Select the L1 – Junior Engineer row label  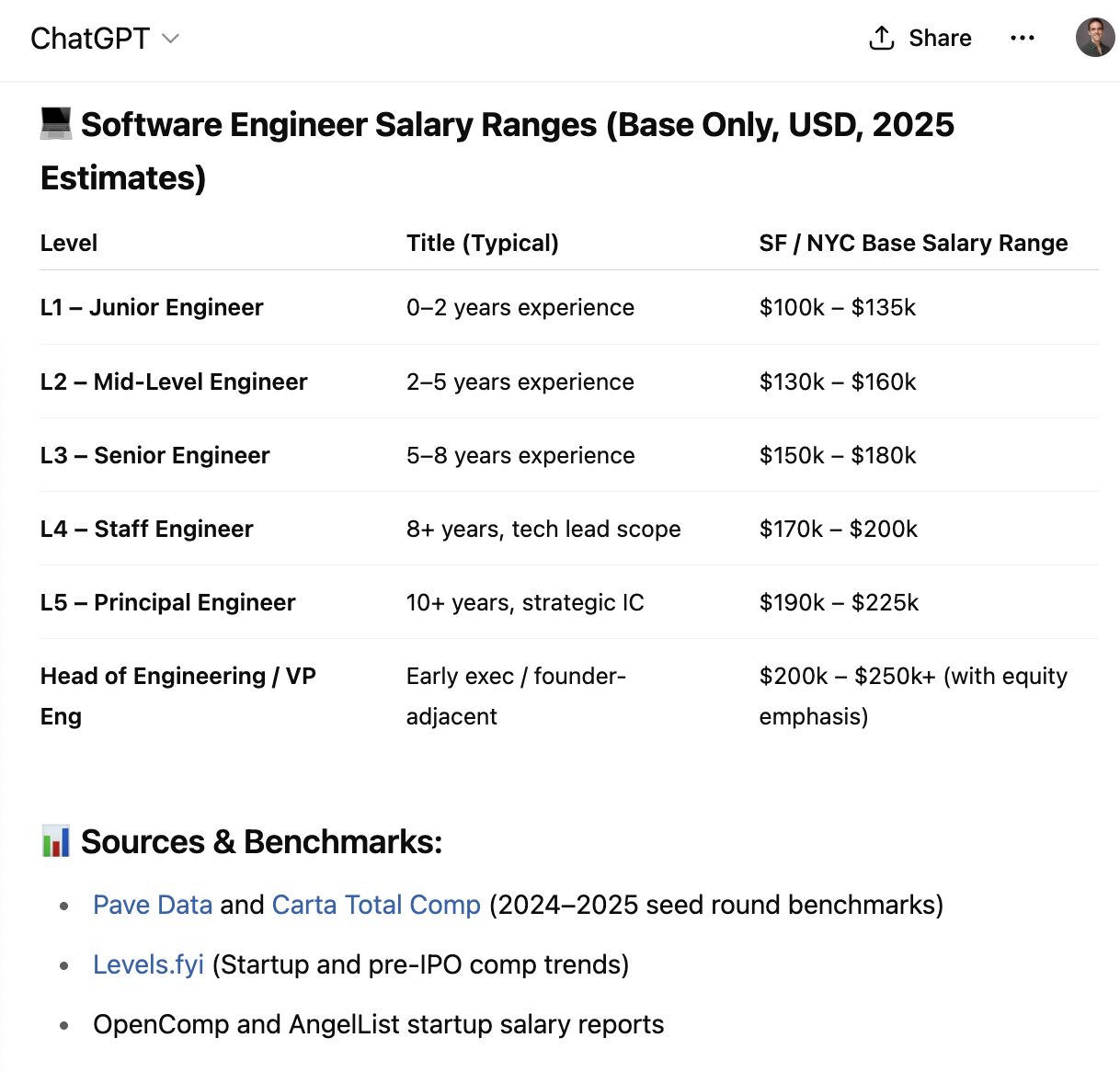click(x=152, y=307)
